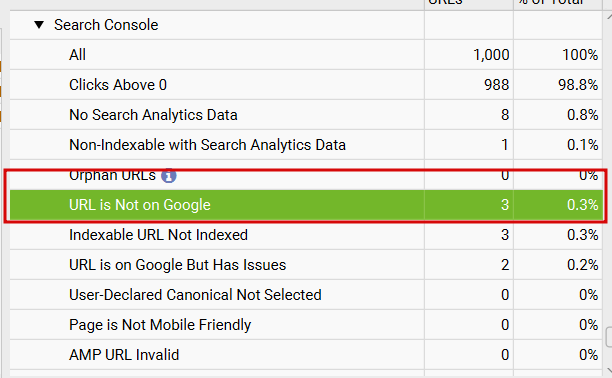Open Indexable URL Not Indexed filter
Screen dimensions: 612x378
[x=306, y=235]
